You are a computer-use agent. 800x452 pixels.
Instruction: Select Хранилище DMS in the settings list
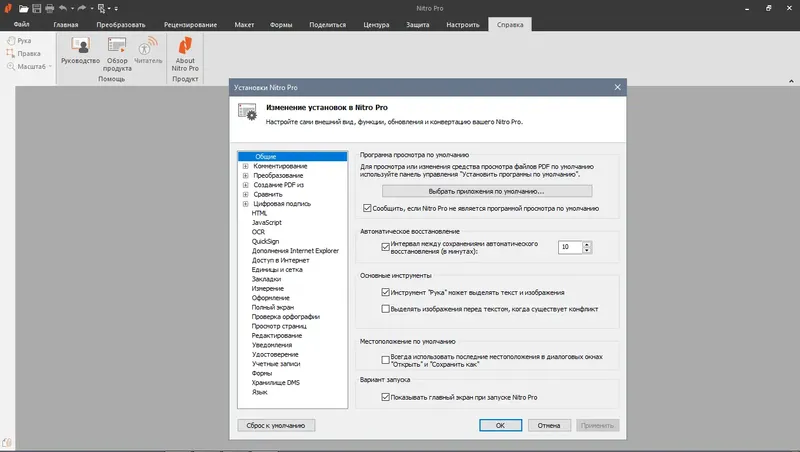[276, 383]
